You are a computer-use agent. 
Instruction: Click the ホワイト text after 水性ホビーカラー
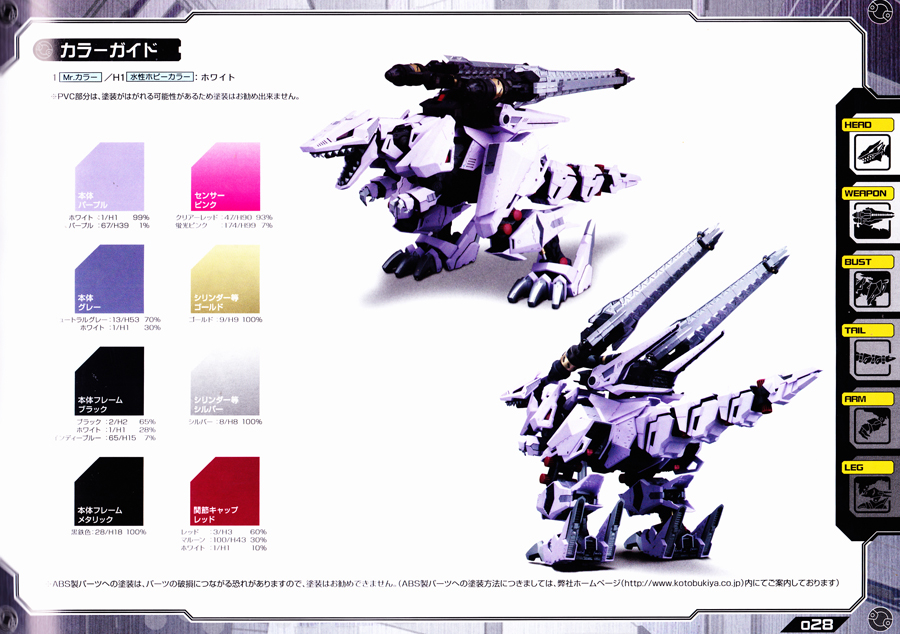218,77
